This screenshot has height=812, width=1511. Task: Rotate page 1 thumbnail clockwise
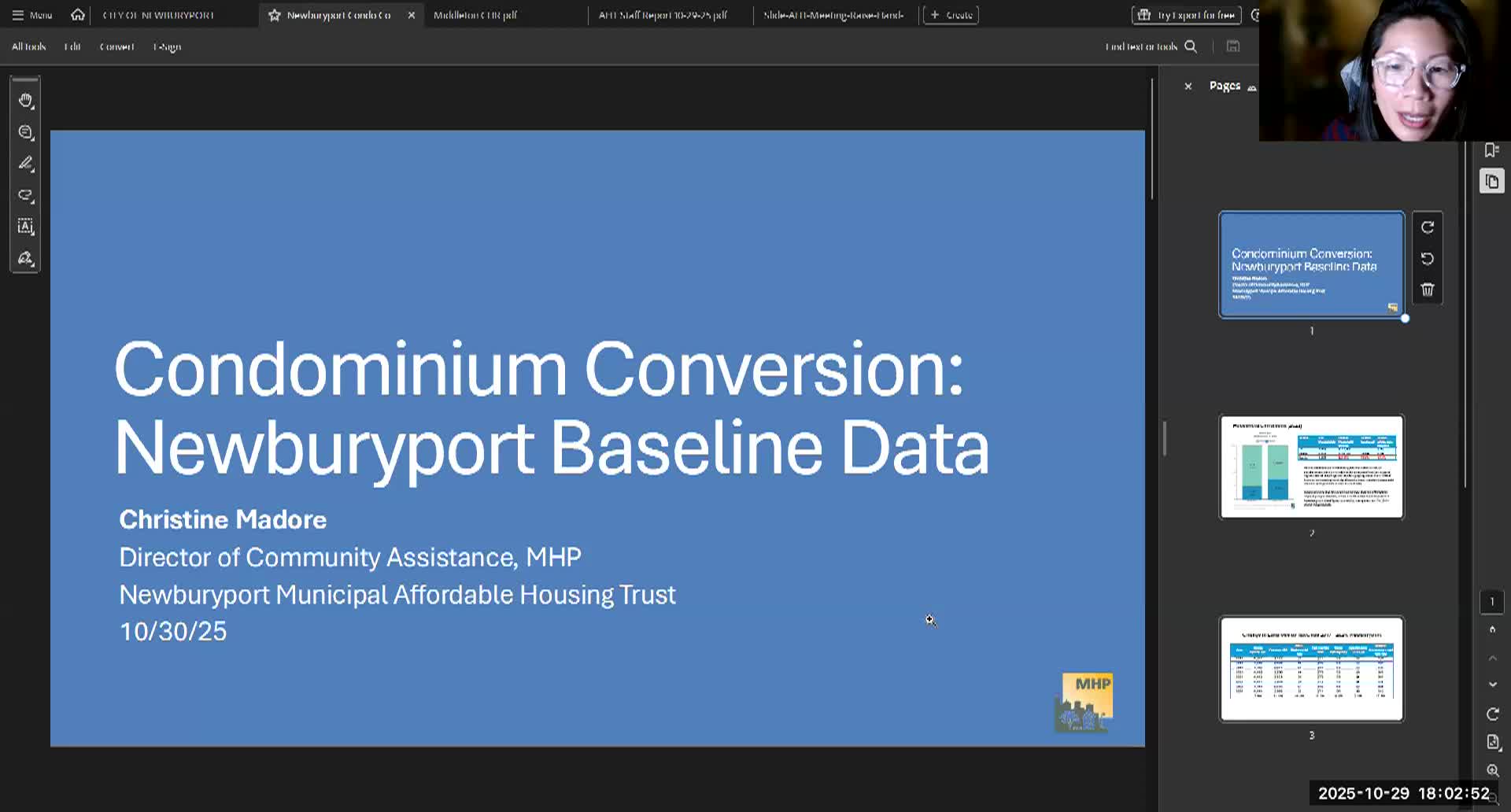1427,227
